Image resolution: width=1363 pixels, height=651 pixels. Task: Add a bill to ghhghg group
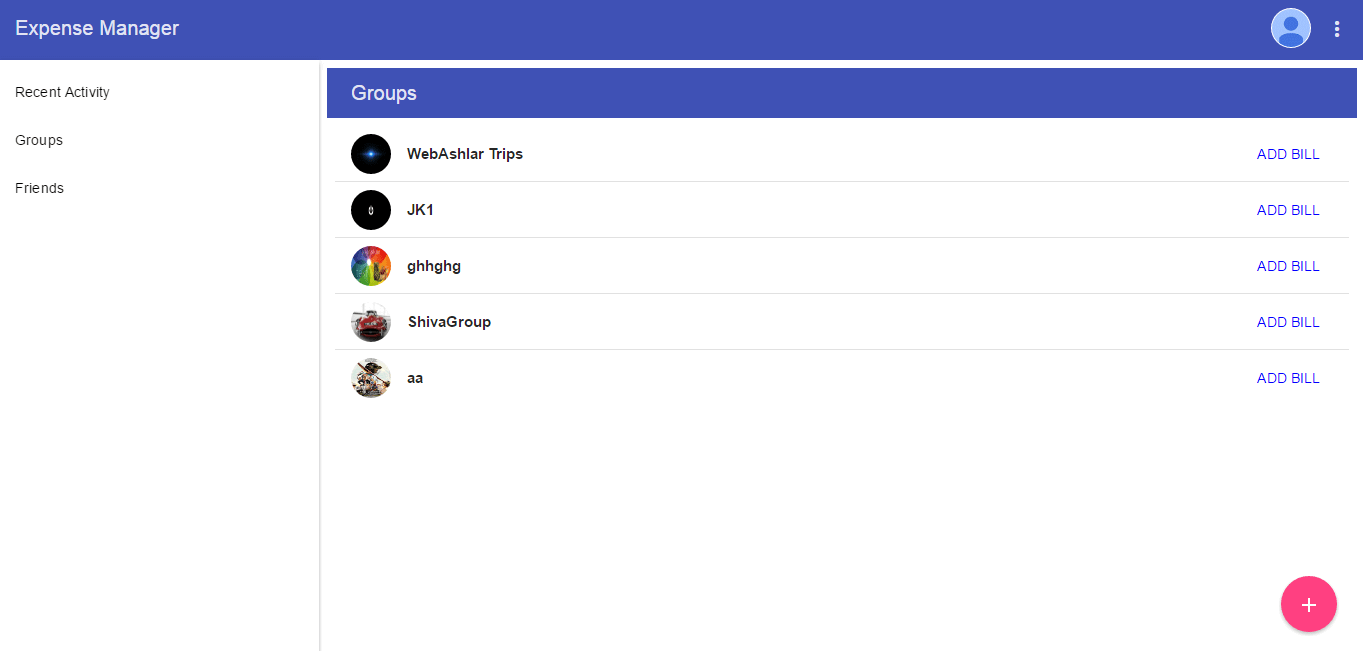coord(1288,266)
